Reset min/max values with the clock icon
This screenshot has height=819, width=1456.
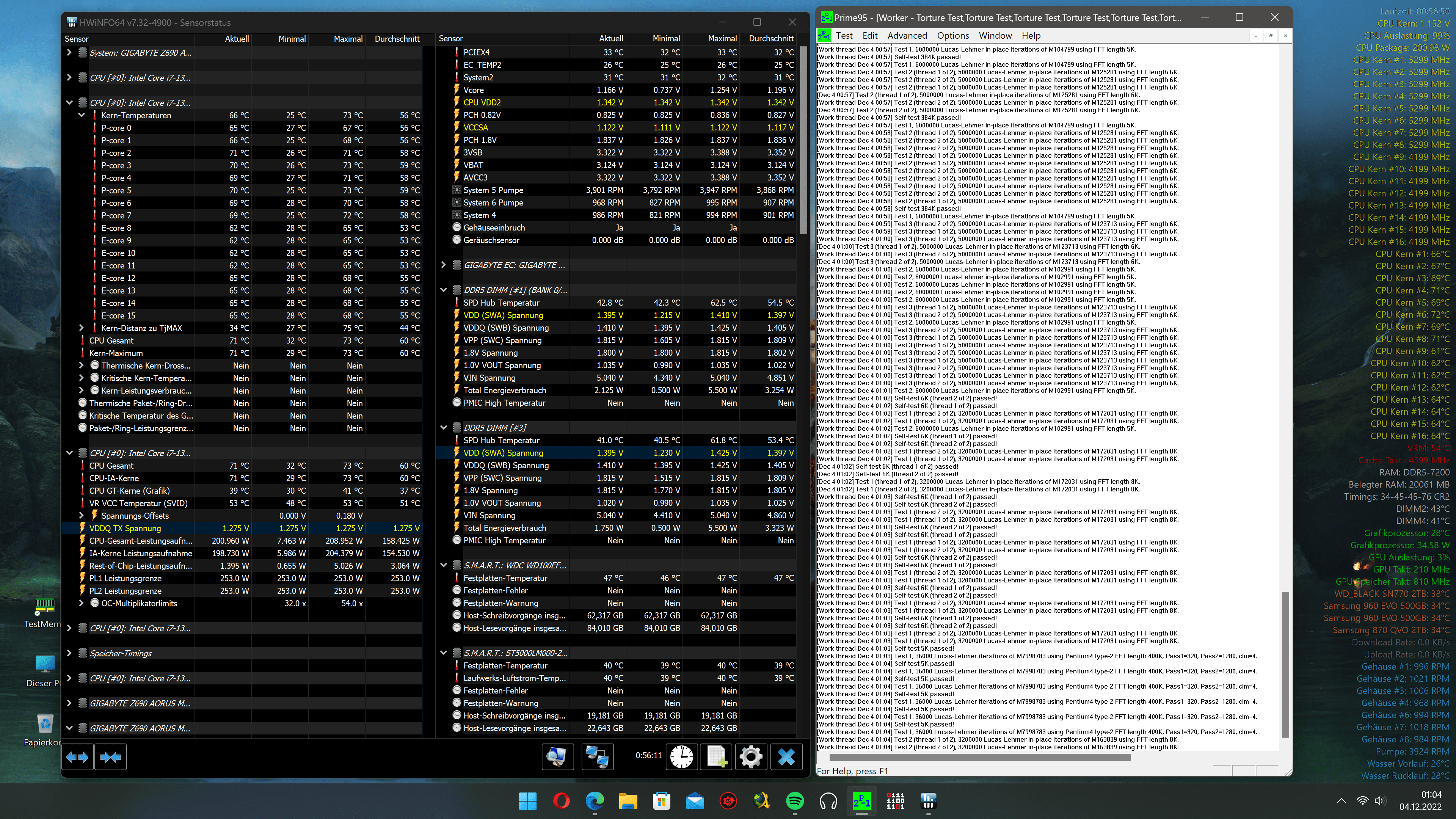(x=682, y=757)
